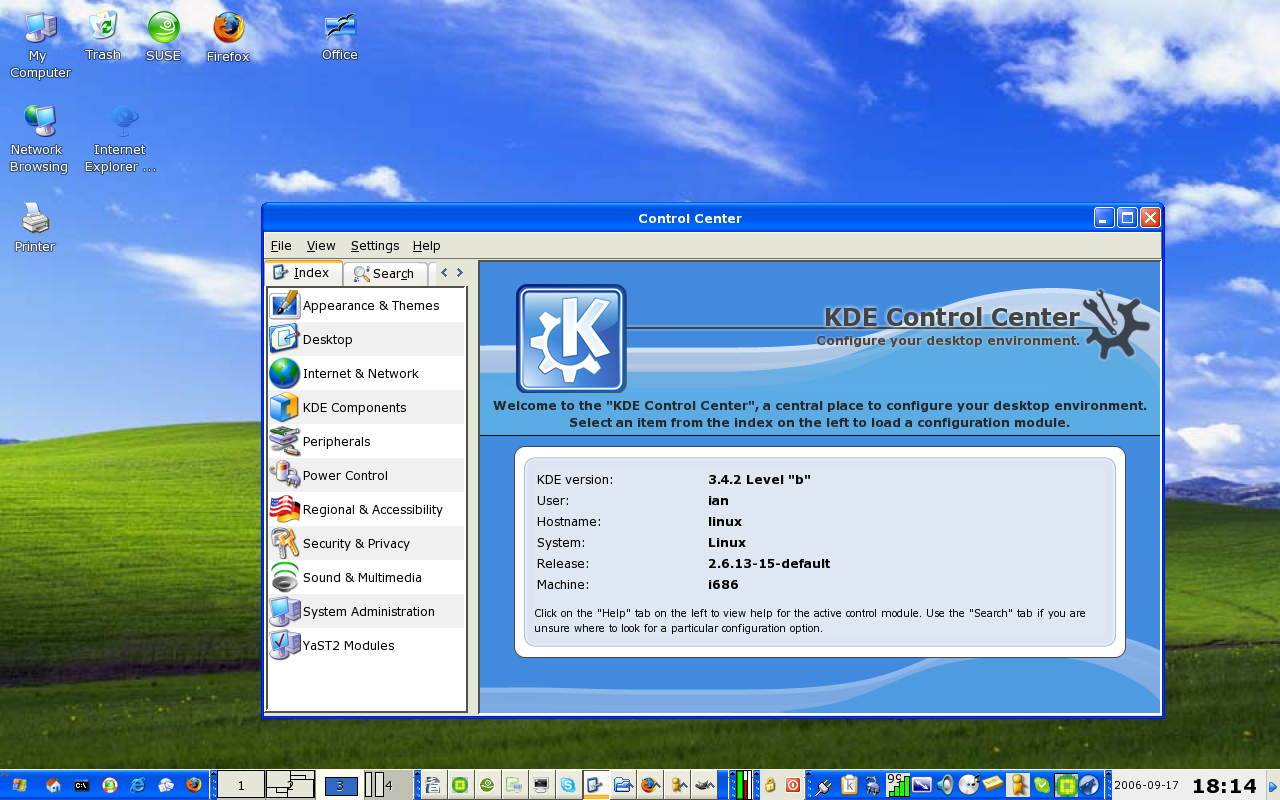The image size is (1280, 800).
Task: Switch to the Index tab
Action: [x=303, y=272]
